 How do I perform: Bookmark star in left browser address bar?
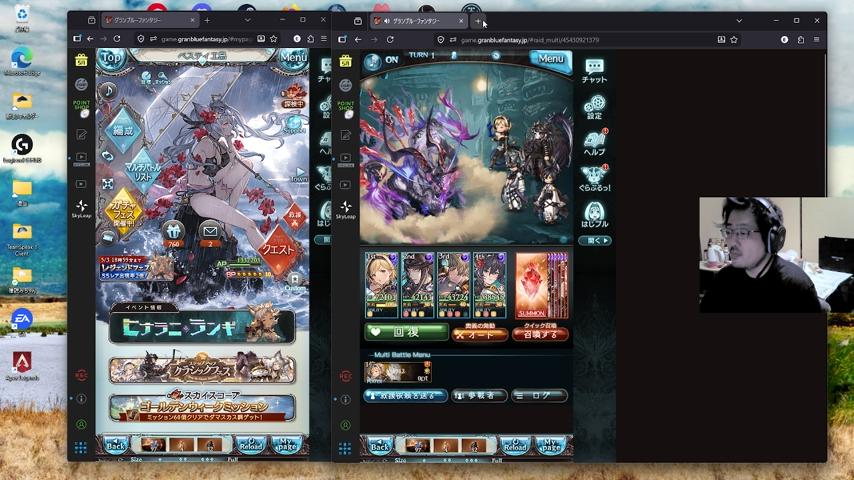click(x=273, y=39)
